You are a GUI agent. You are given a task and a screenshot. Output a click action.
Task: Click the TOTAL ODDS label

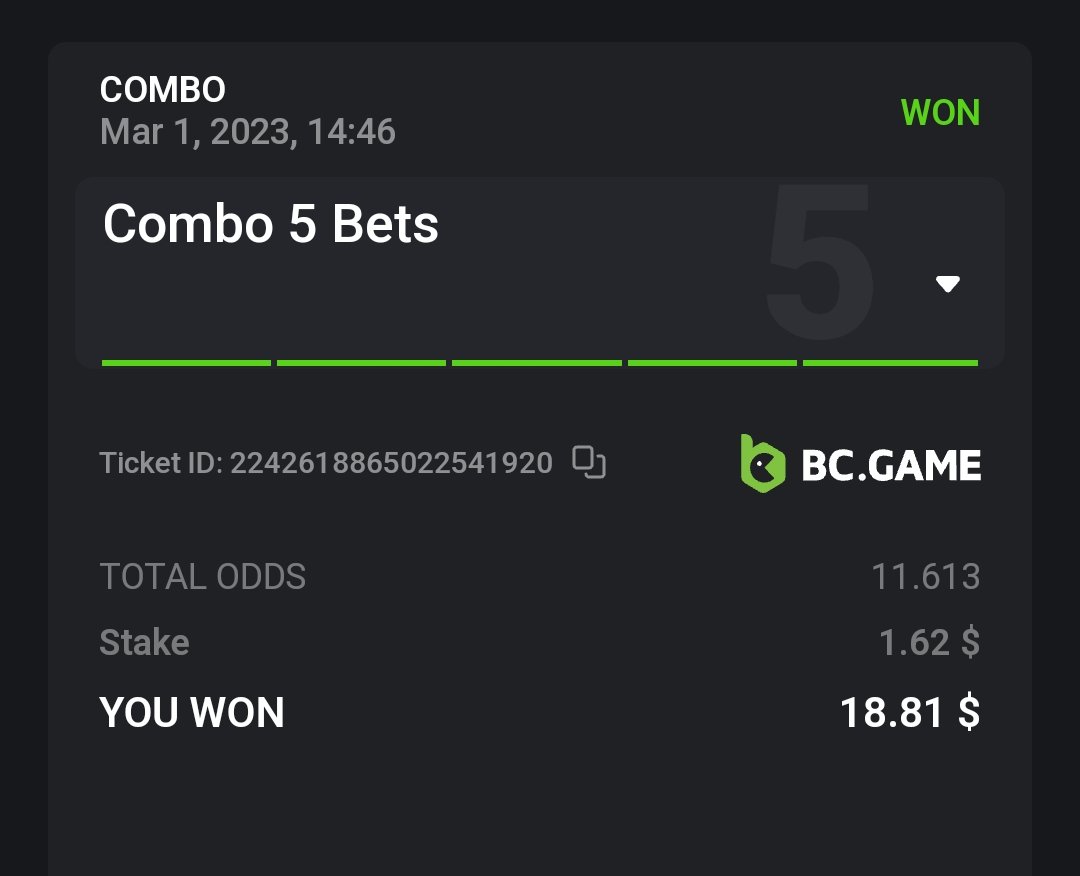203,577
